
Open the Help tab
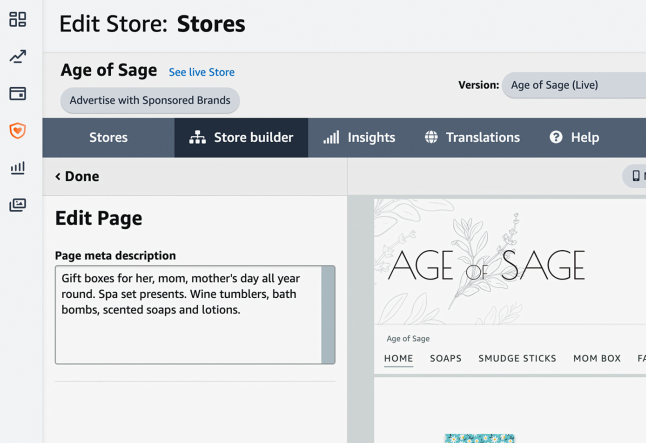tap(574, 138)
